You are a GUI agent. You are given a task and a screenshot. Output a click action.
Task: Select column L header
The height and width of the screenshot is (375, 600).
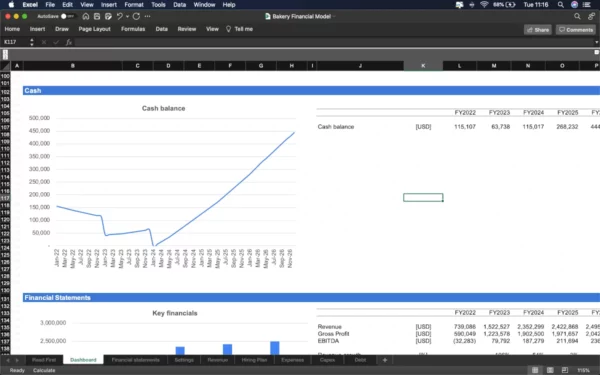point(460,66)
